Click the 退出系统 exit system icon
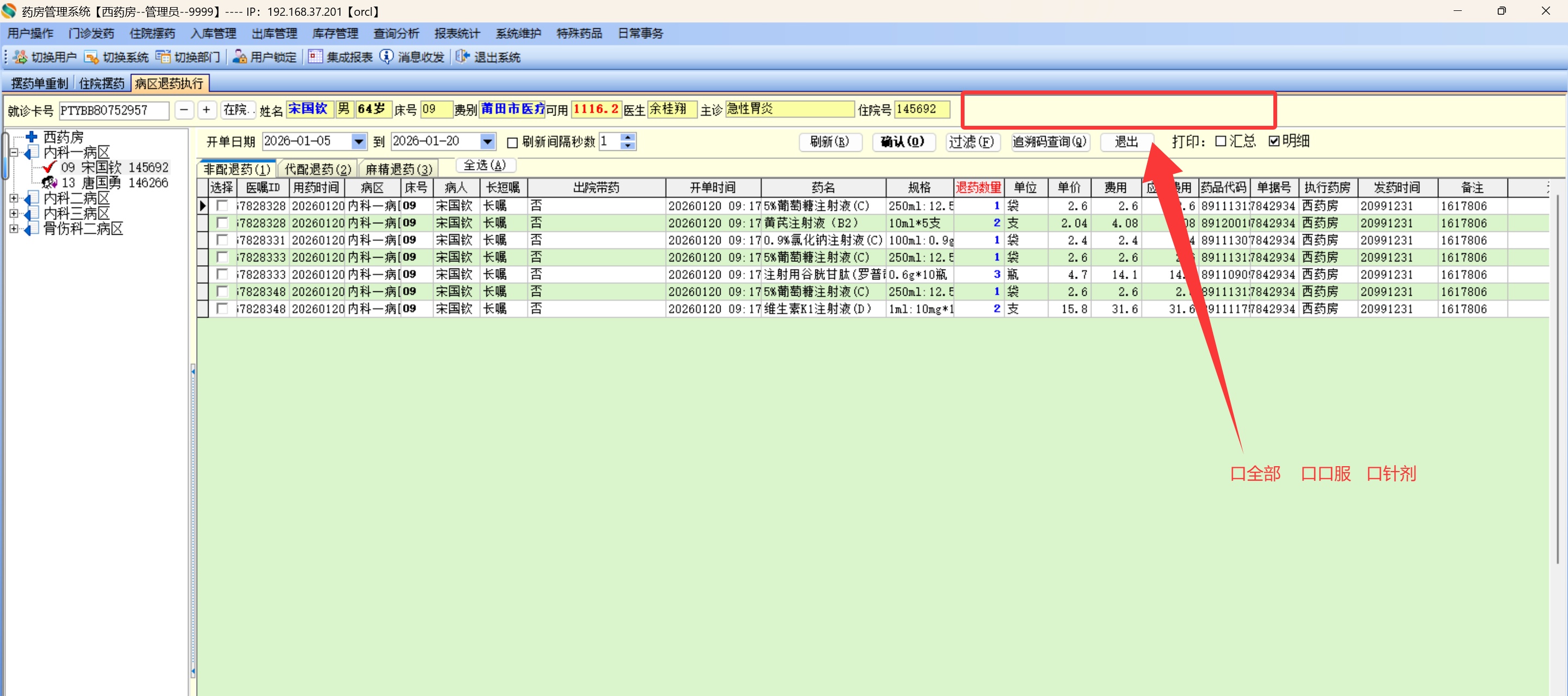This screenshot has height=696, width=1568. coord(462,57)
